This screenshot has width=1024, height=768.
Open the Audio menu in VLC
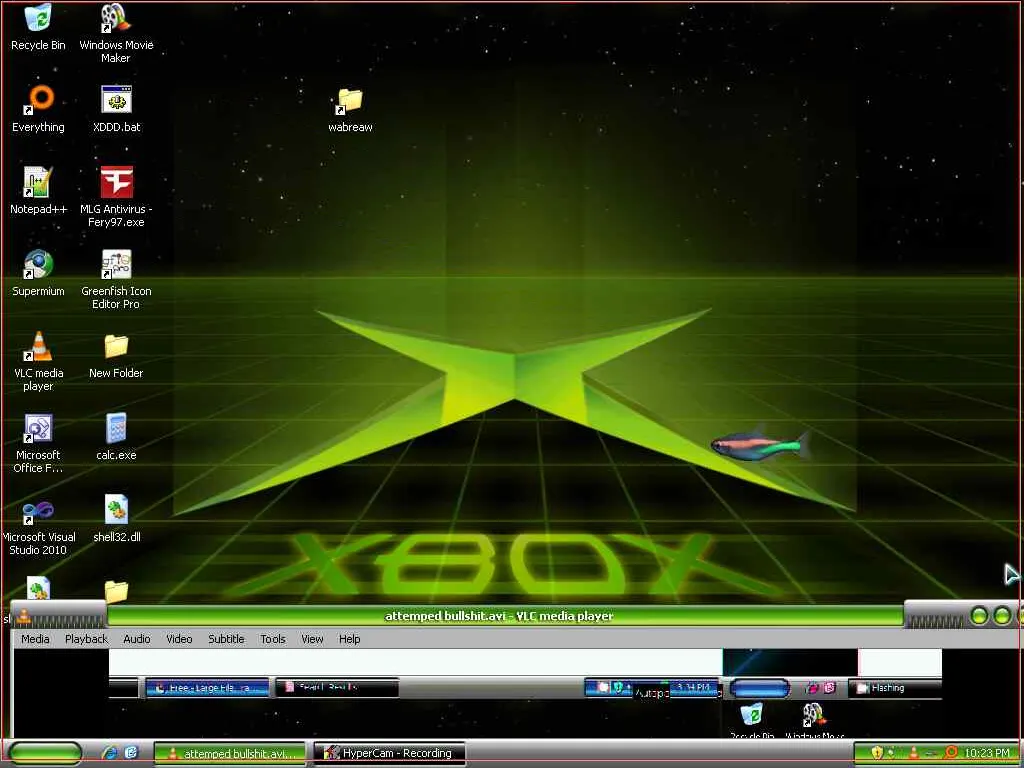137,639
